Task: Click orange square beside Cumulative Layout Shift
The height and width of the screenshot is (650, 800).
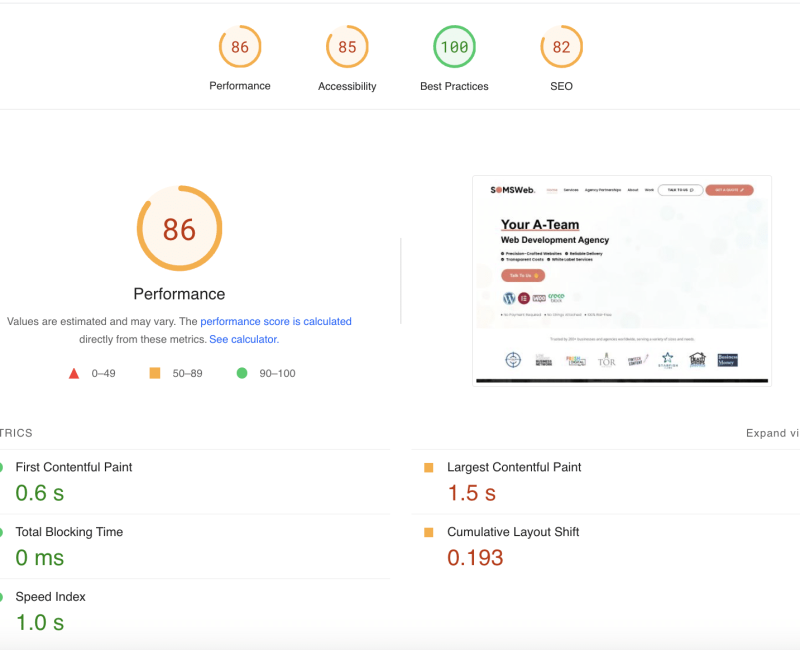Action: pyautogui.click(x=429, y=533)
